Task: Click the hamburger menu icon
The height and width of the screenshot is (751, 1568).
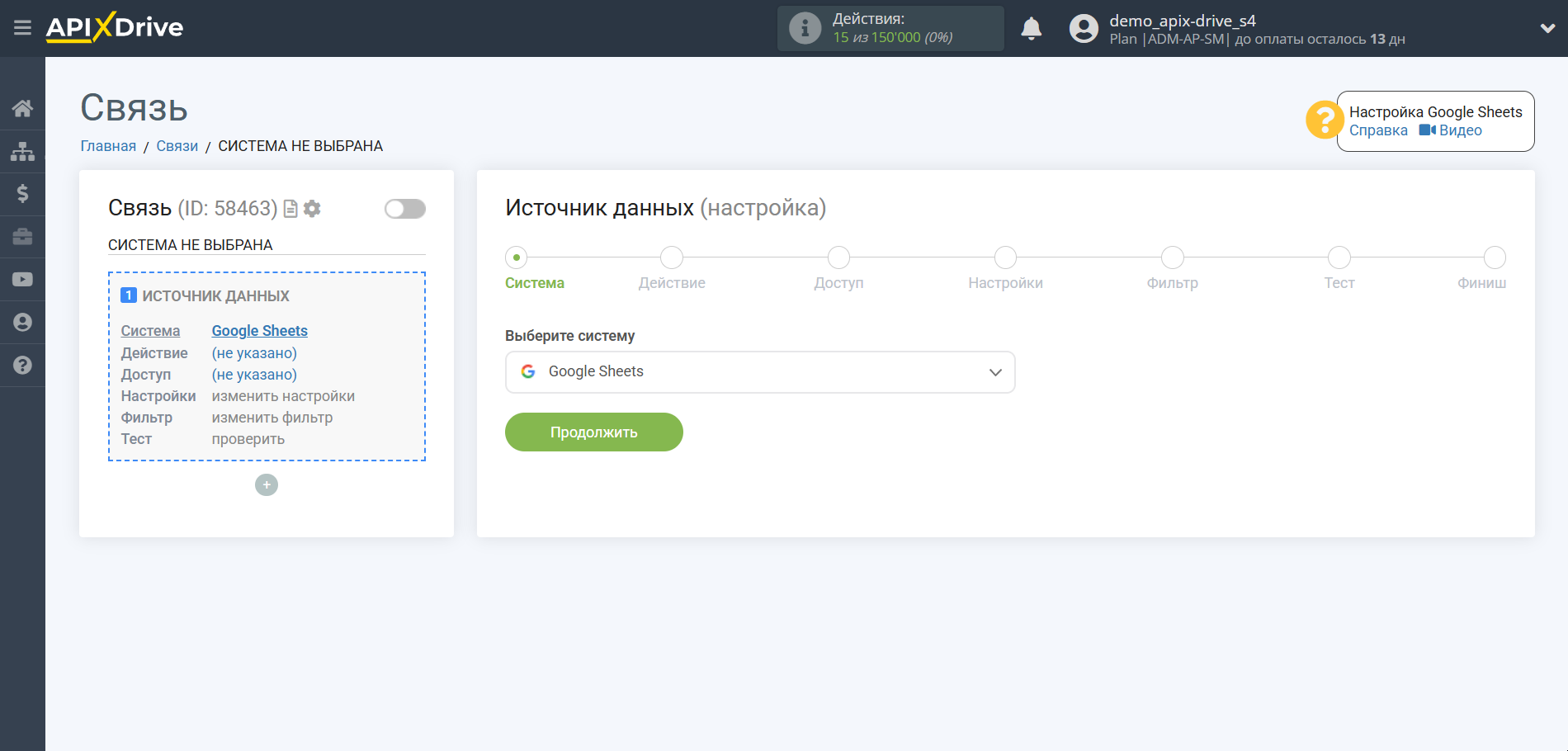Action: point(22,27)
